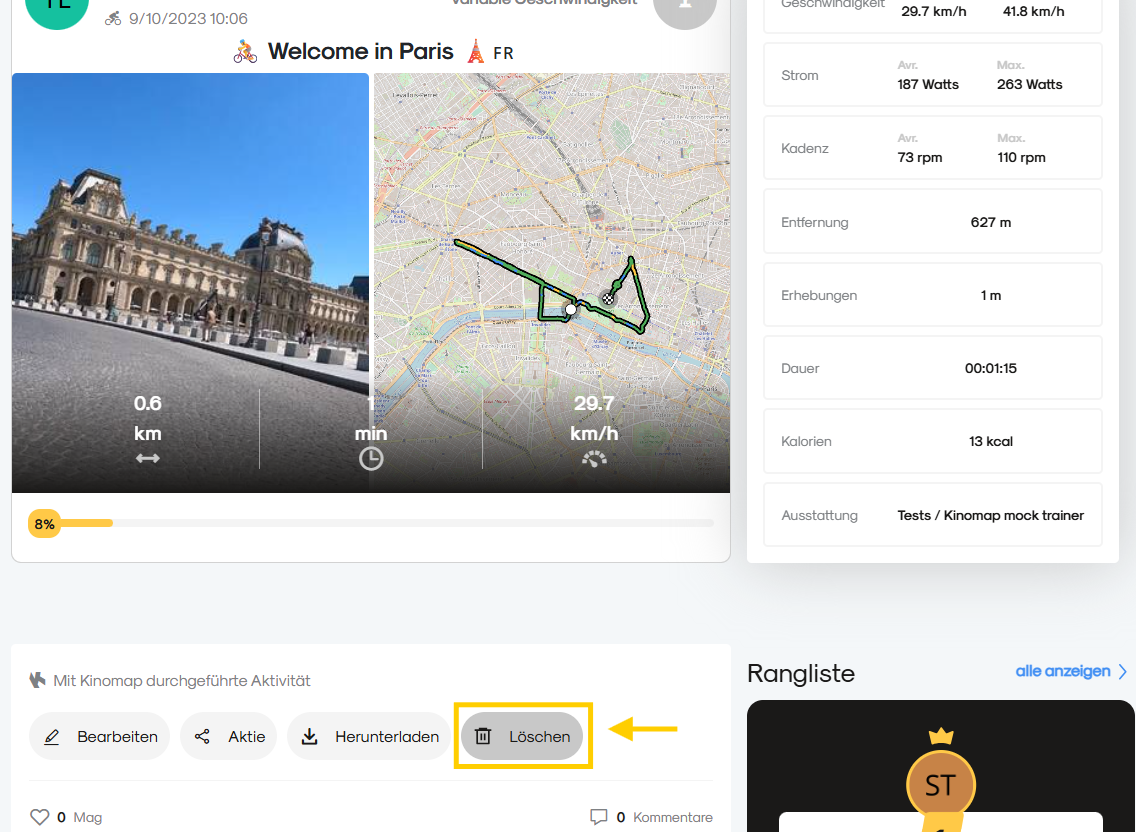Click the Kadenz row label

click(804, 149)
